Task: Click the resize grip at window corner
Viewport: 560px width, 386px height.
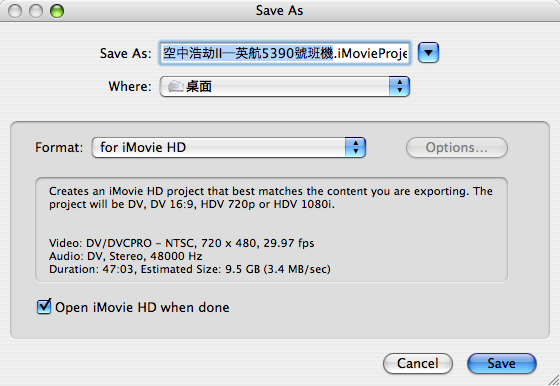Action: [554, 380]
